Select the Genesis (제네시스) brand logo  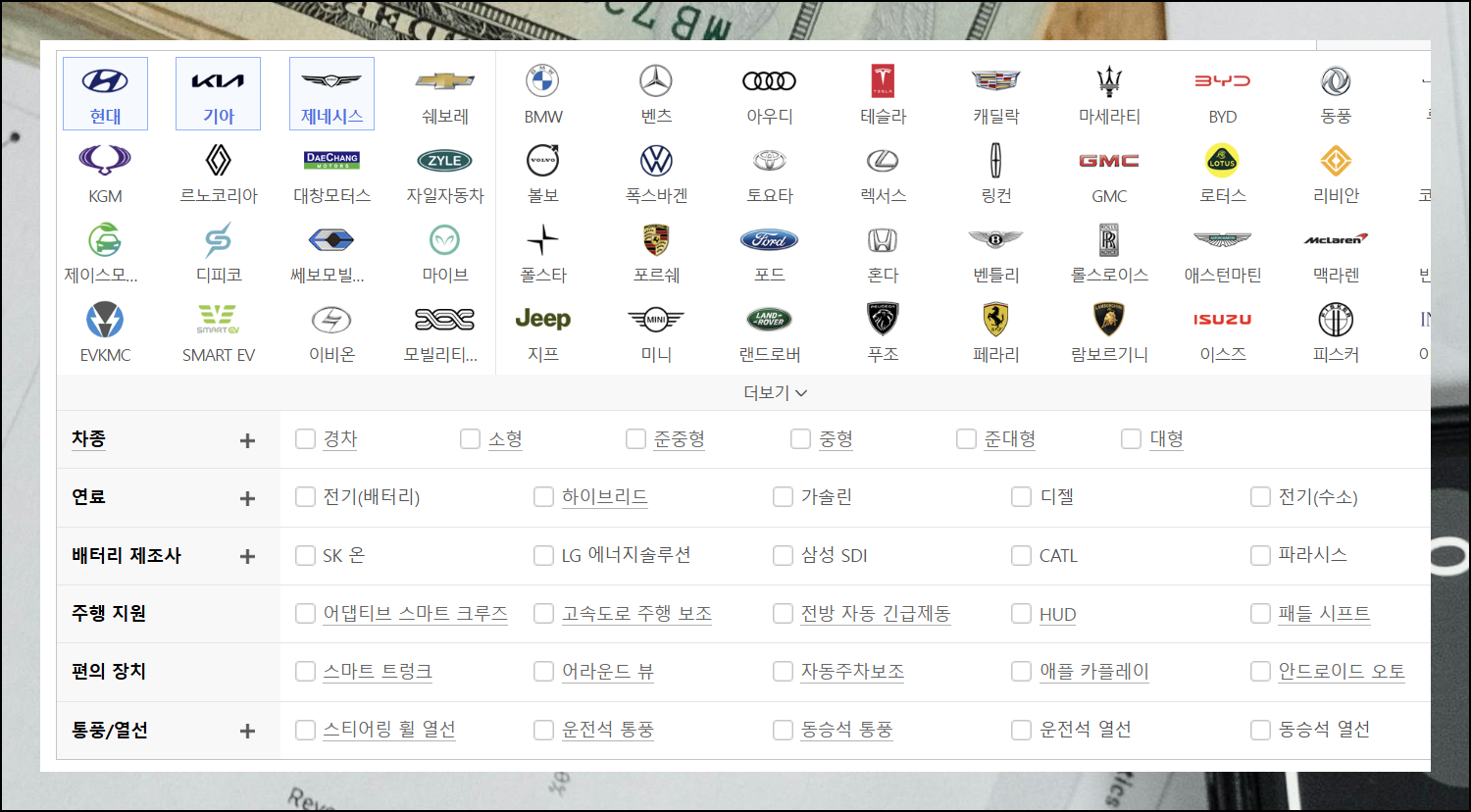coord(331,81)
